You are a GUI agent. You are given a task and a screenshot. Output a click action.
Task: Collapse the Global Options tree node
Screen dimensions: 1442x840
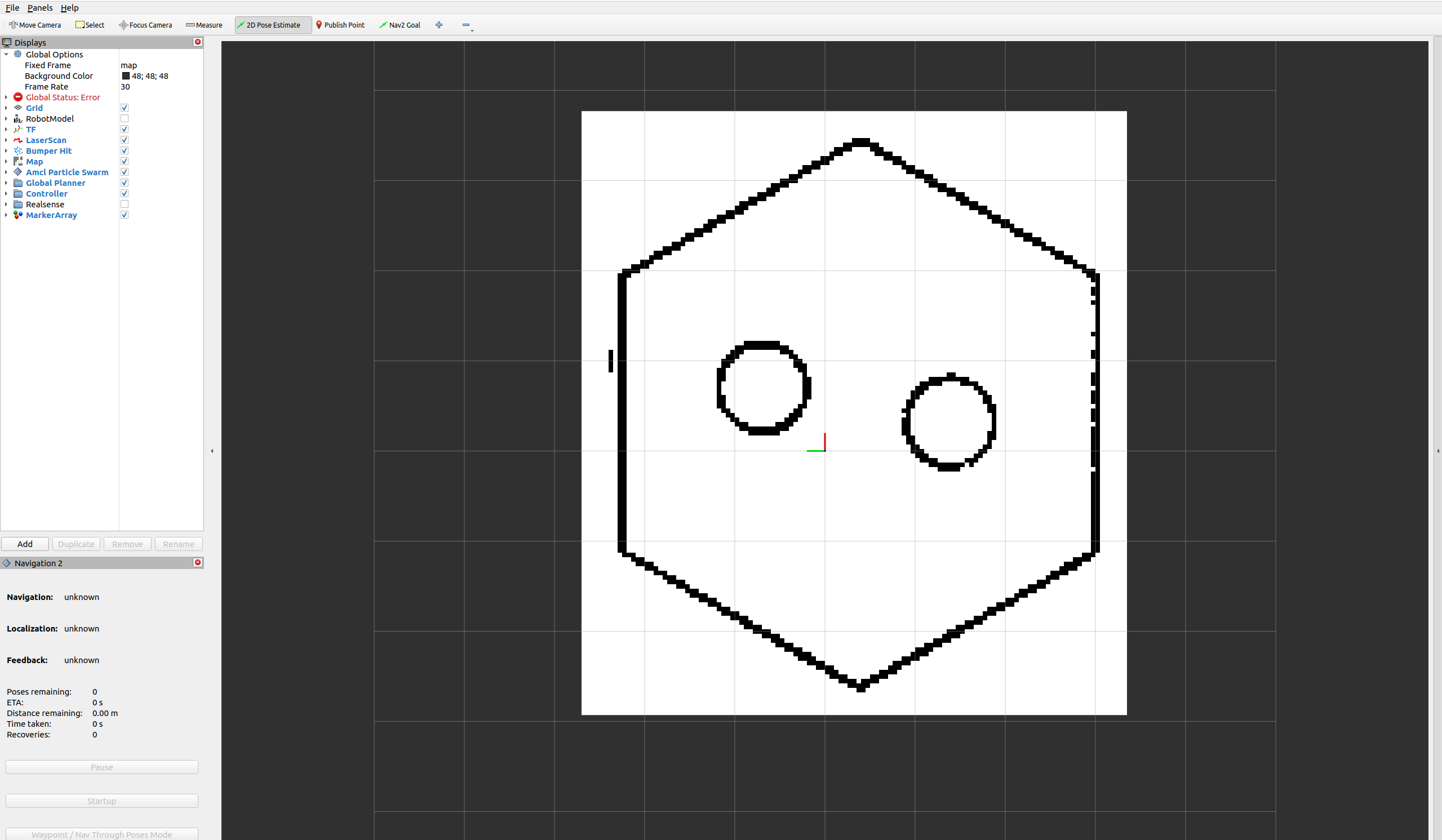tap(6, 54)
